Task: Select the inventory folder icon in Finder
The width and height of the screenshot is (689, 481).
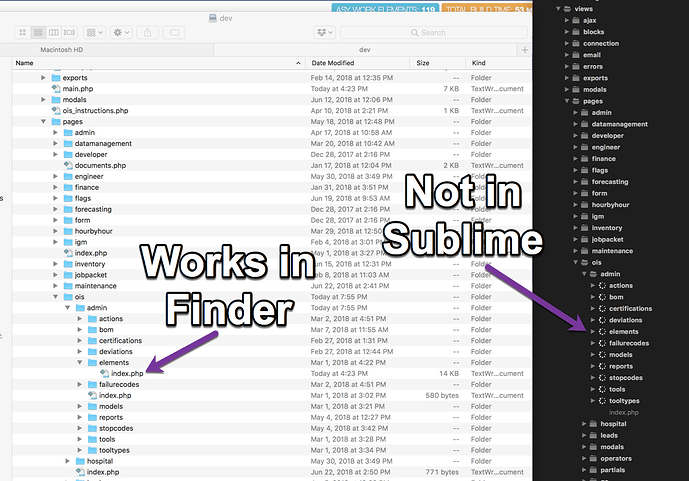Action: [68, 264]
